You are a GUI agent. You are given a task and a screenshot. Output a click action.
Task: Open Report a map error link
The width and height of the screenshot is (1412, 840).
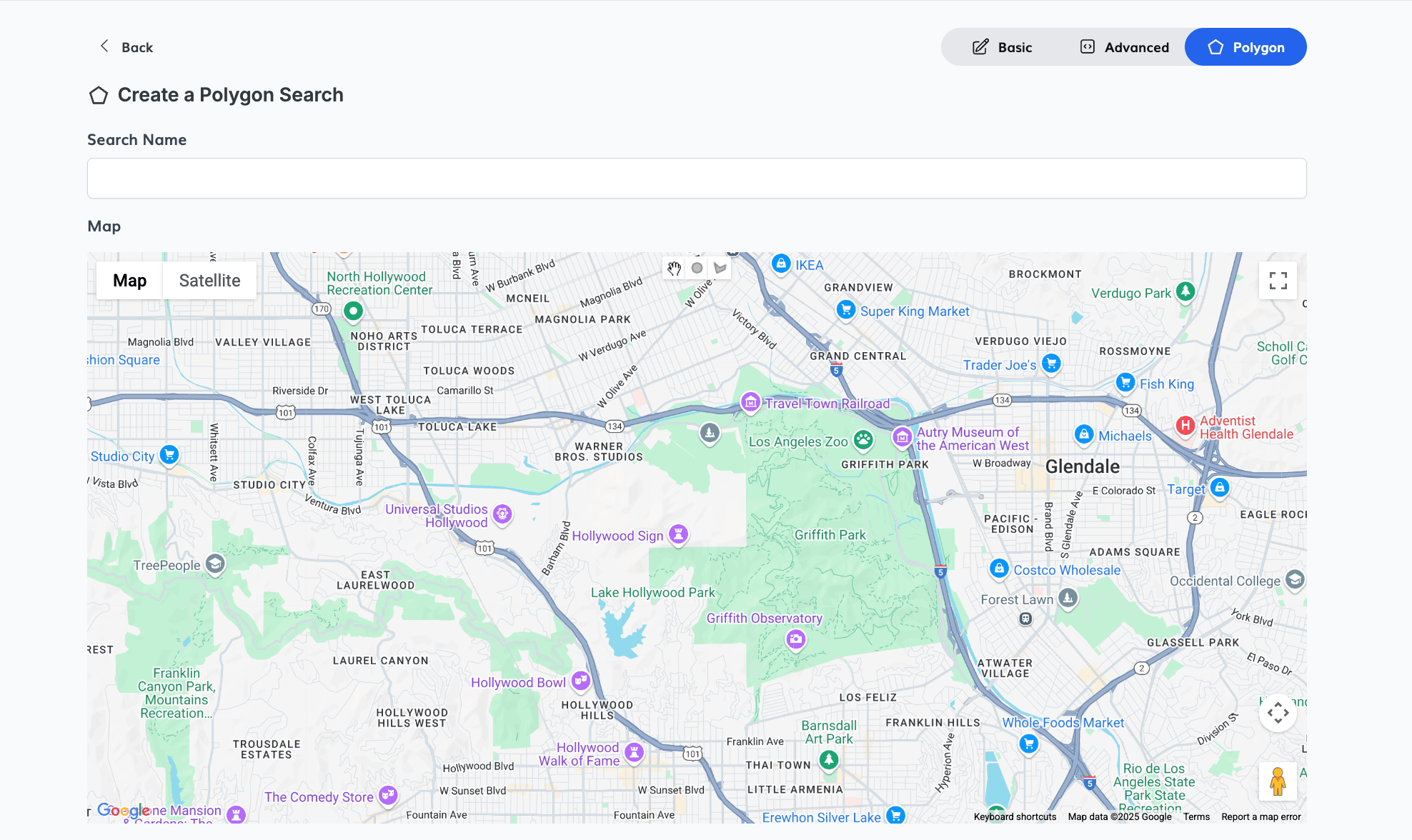[x=1261, y=817]
